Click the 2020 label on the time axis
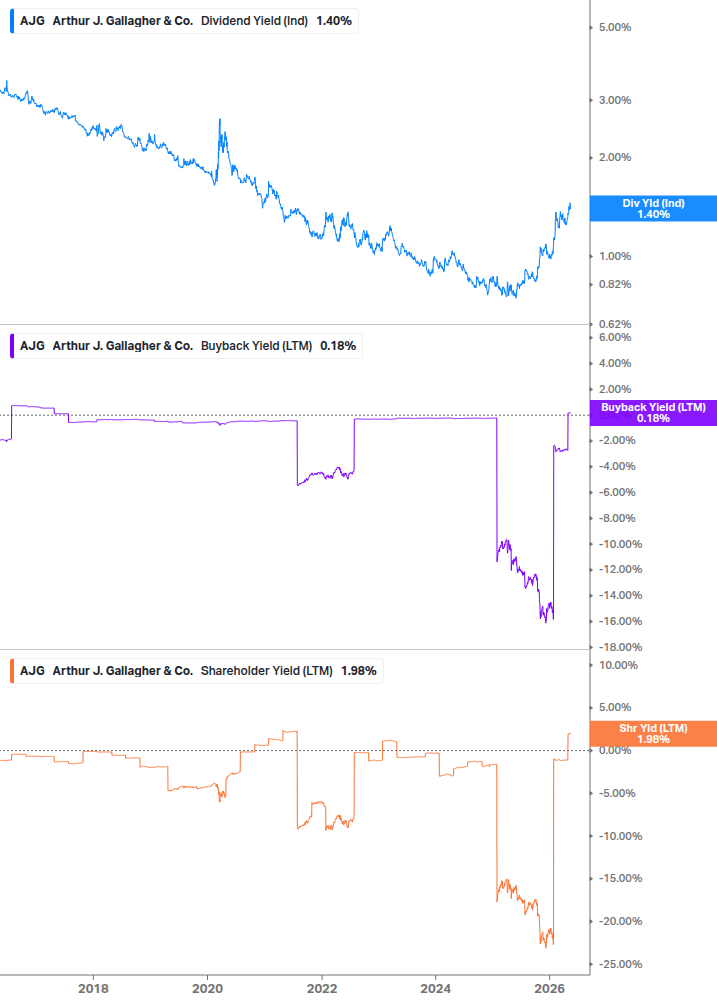The width and height of the screenshot is (717, 1005). coord(208,988)
